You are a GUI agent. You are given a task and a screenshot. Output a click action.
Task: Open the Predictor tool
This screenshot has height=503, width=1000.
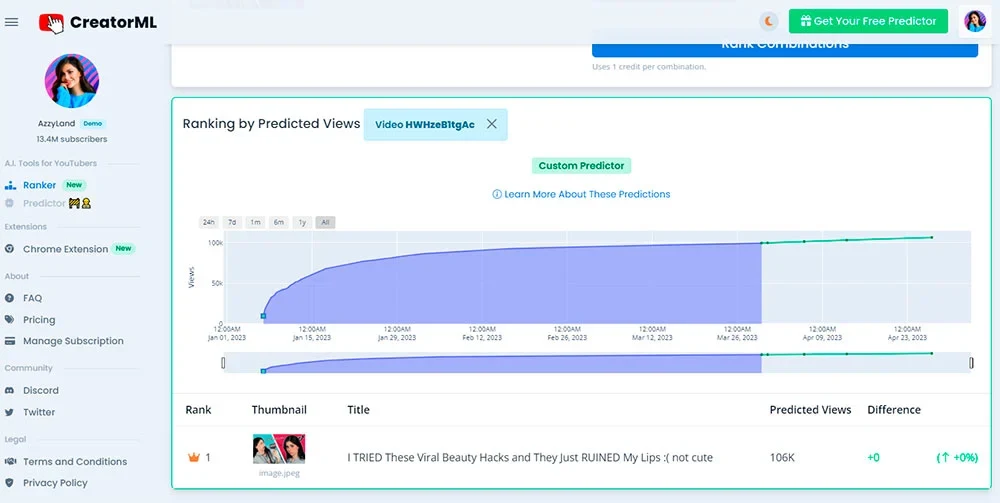click(x=44, y=203)
